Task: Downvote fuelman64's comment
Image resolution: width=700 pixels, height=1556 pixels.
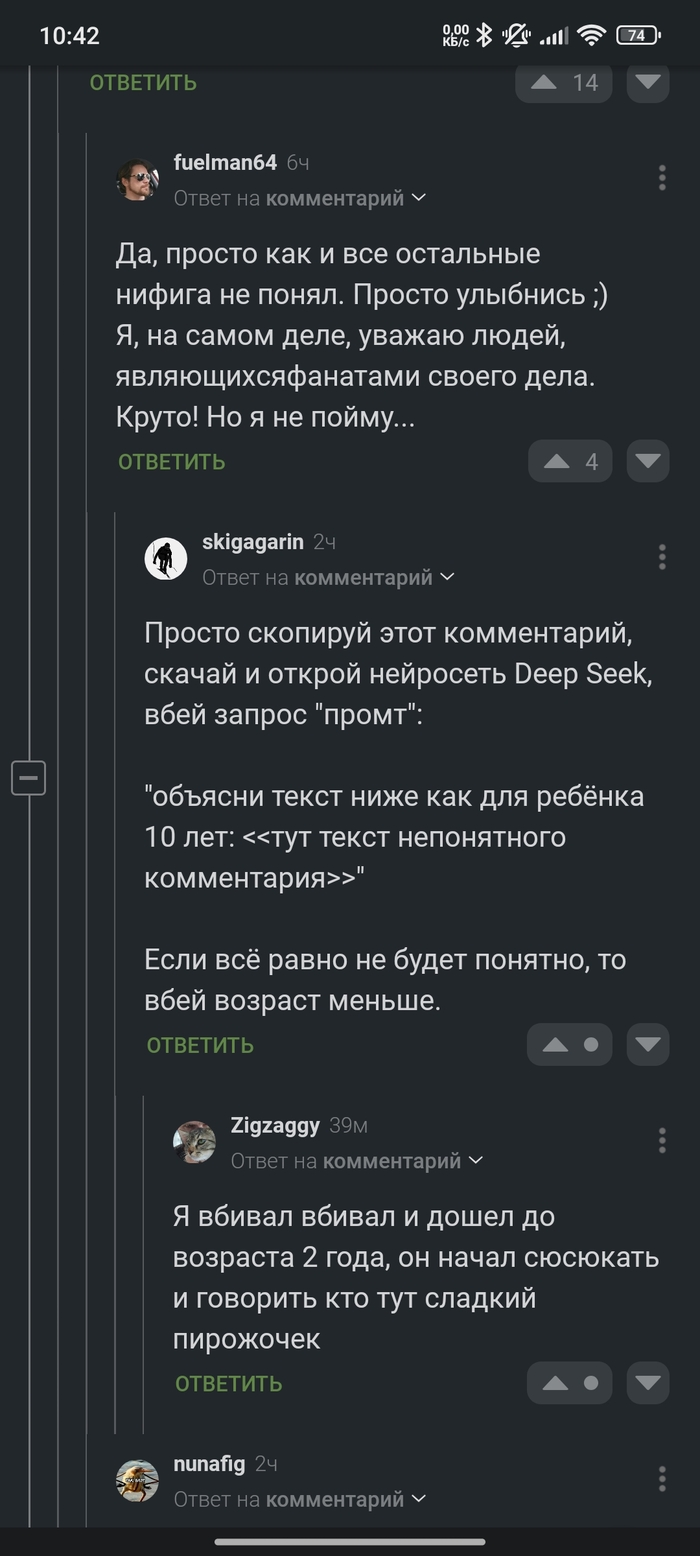Action: [x=648, y=461]
